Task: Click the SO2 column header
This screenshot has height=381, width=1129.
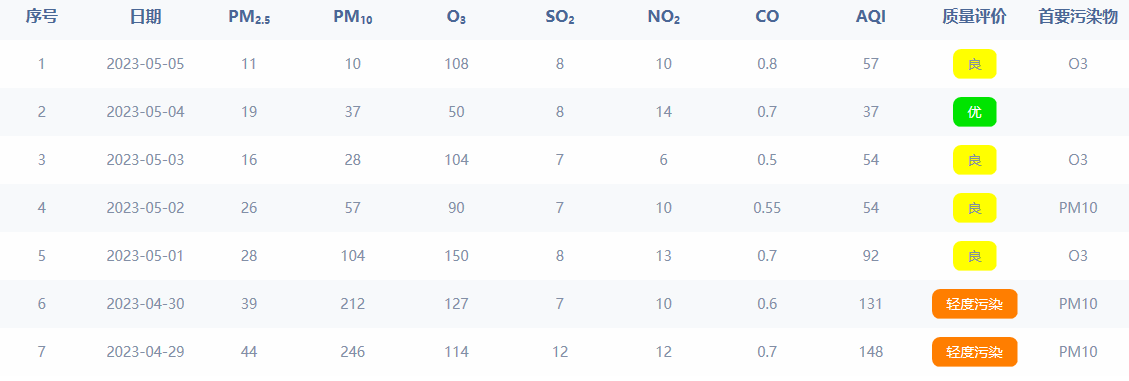Action: (559, 18)
